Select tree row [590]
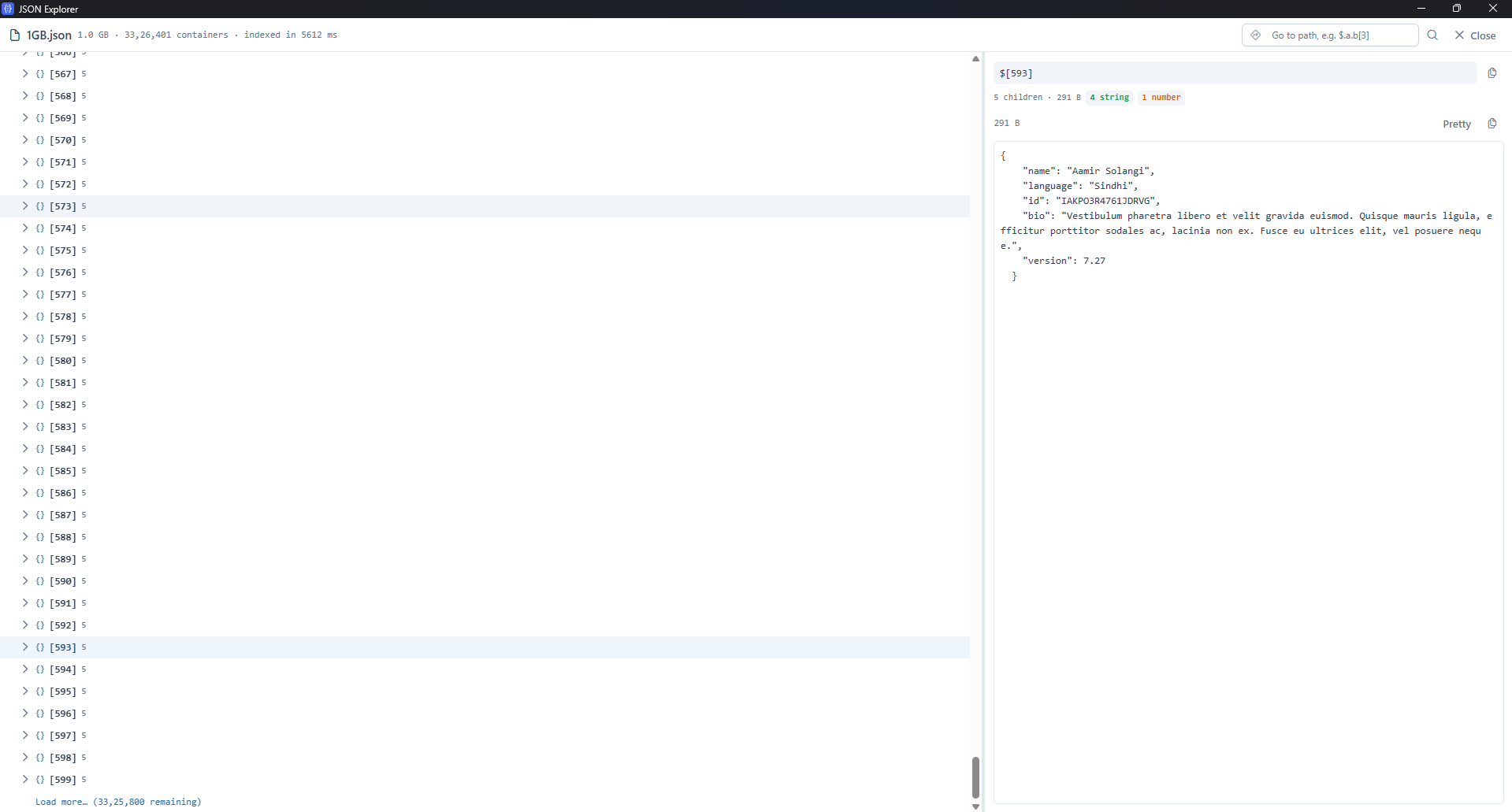 click(485, 581)
